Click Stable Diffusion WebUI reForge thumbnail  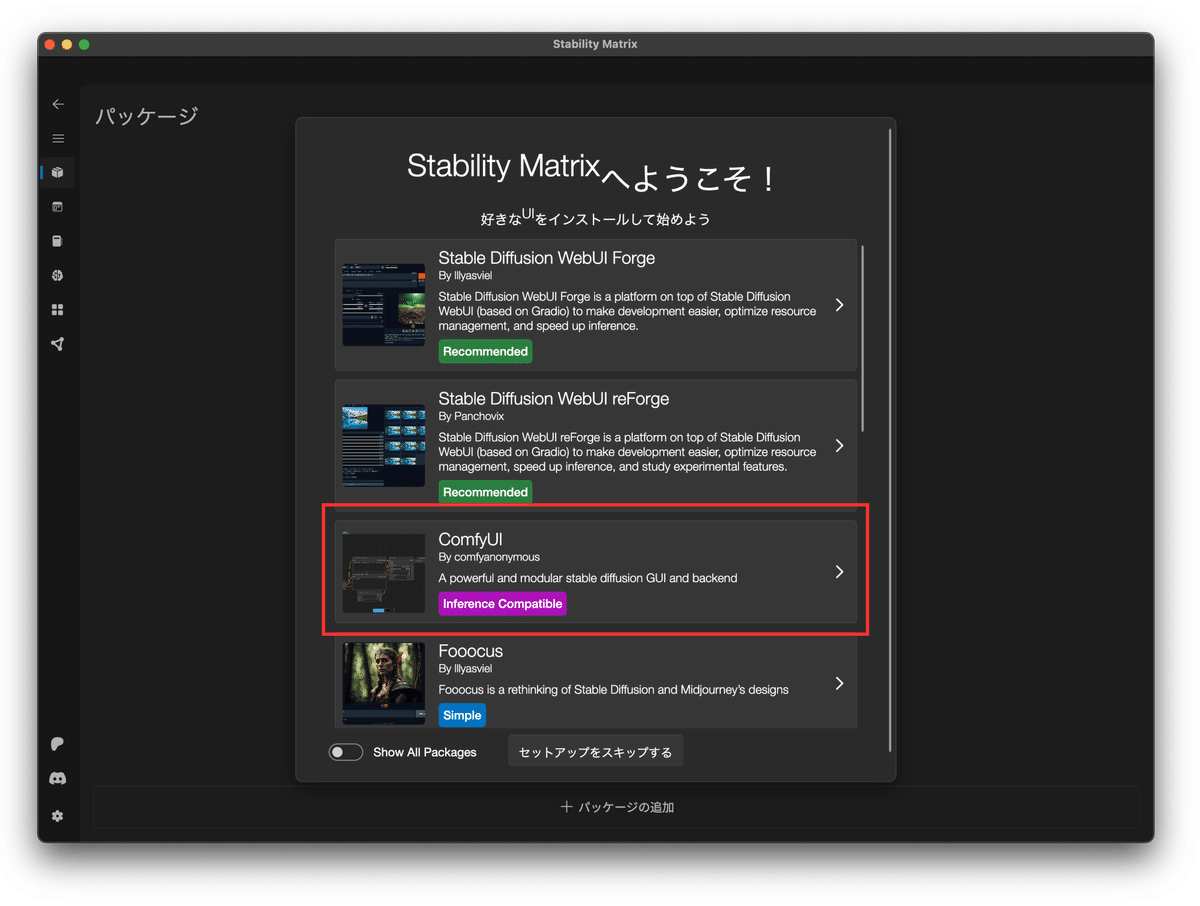point(384,446)
